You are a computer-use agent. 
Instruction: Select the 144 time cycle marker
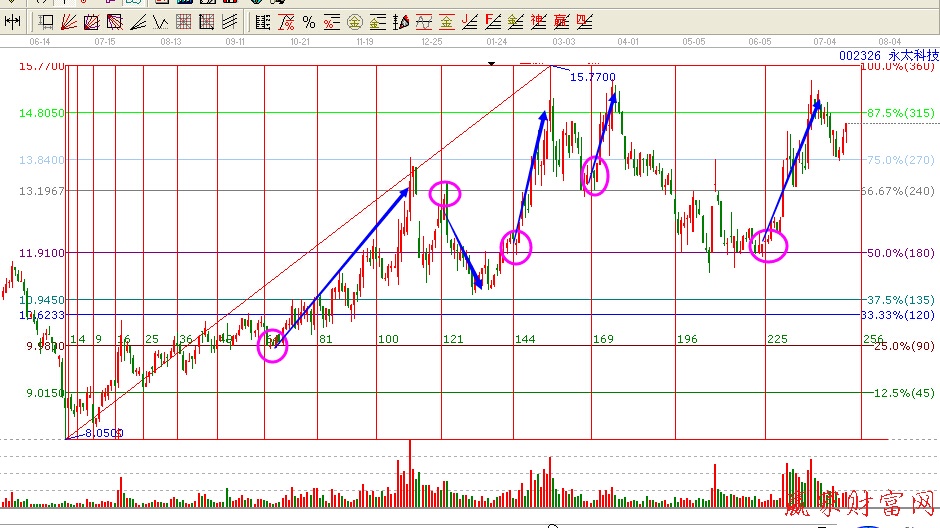pyautogui.click(x=525, y=340)
